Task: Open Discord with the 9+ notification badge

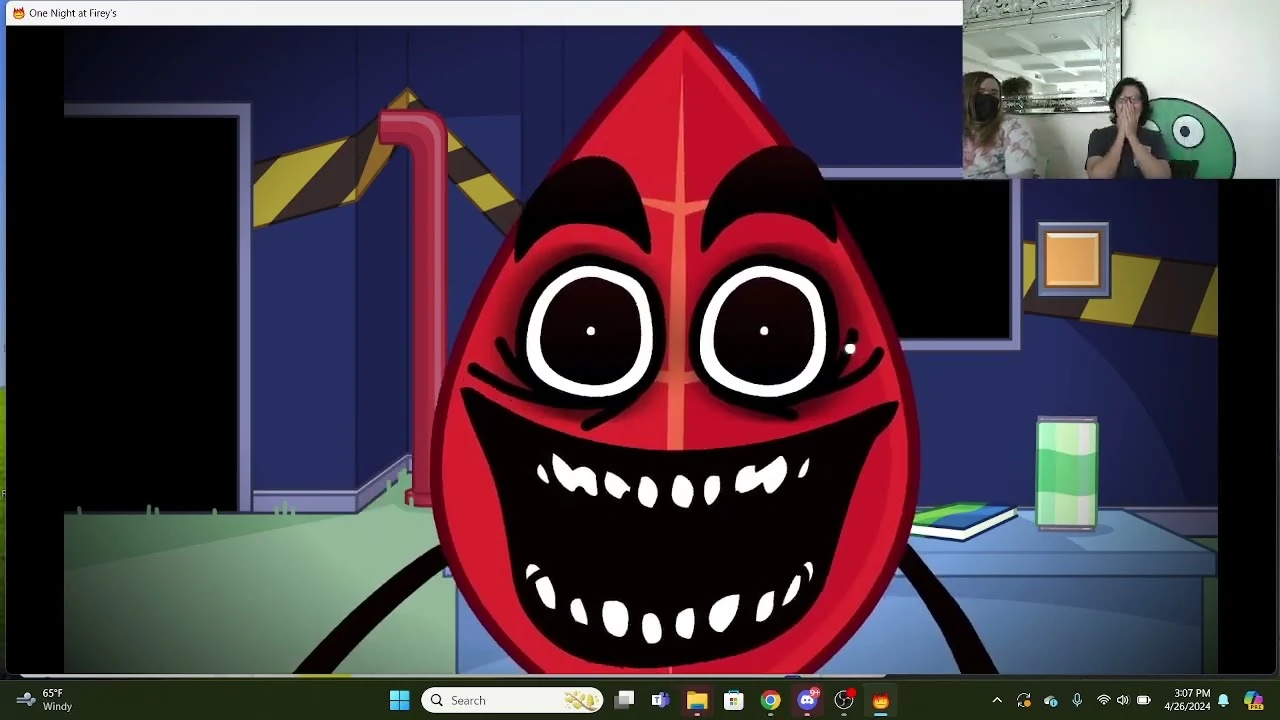Action: (807, 700)
